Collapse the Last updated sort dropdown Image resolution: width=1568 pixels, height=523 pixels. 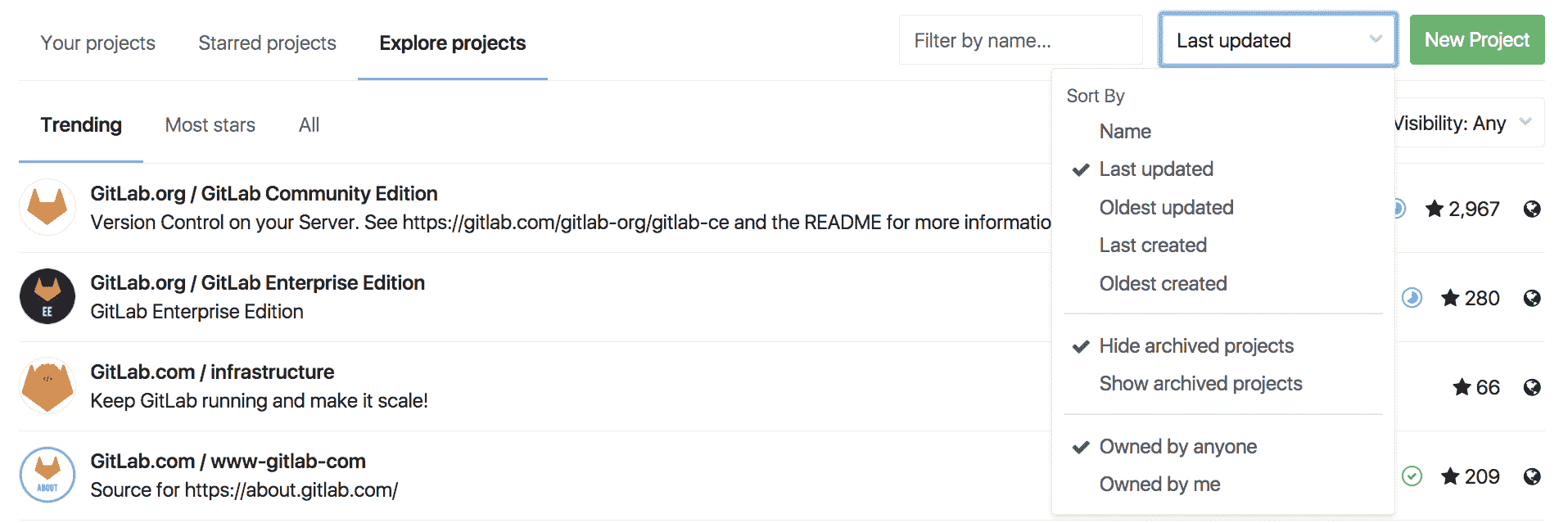(1277, 40)
